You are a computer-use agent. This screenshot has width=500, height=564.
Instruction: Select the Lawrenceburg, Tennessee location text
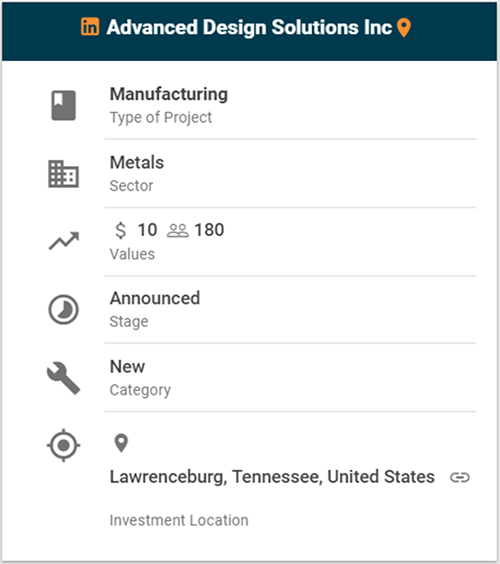coord(272,477)
